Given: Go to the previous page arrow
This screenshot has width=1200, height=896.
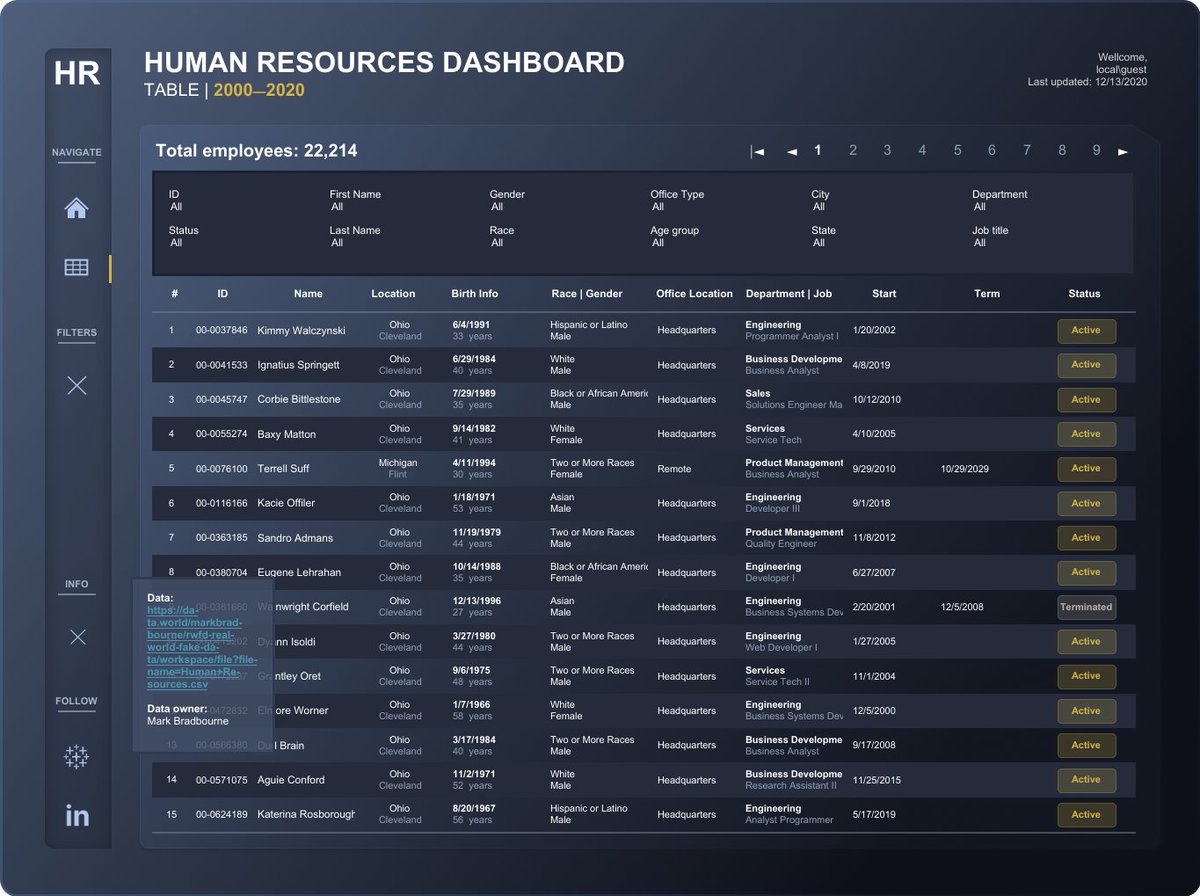Looking at the screenshot, I should click(x=792, y=152).
